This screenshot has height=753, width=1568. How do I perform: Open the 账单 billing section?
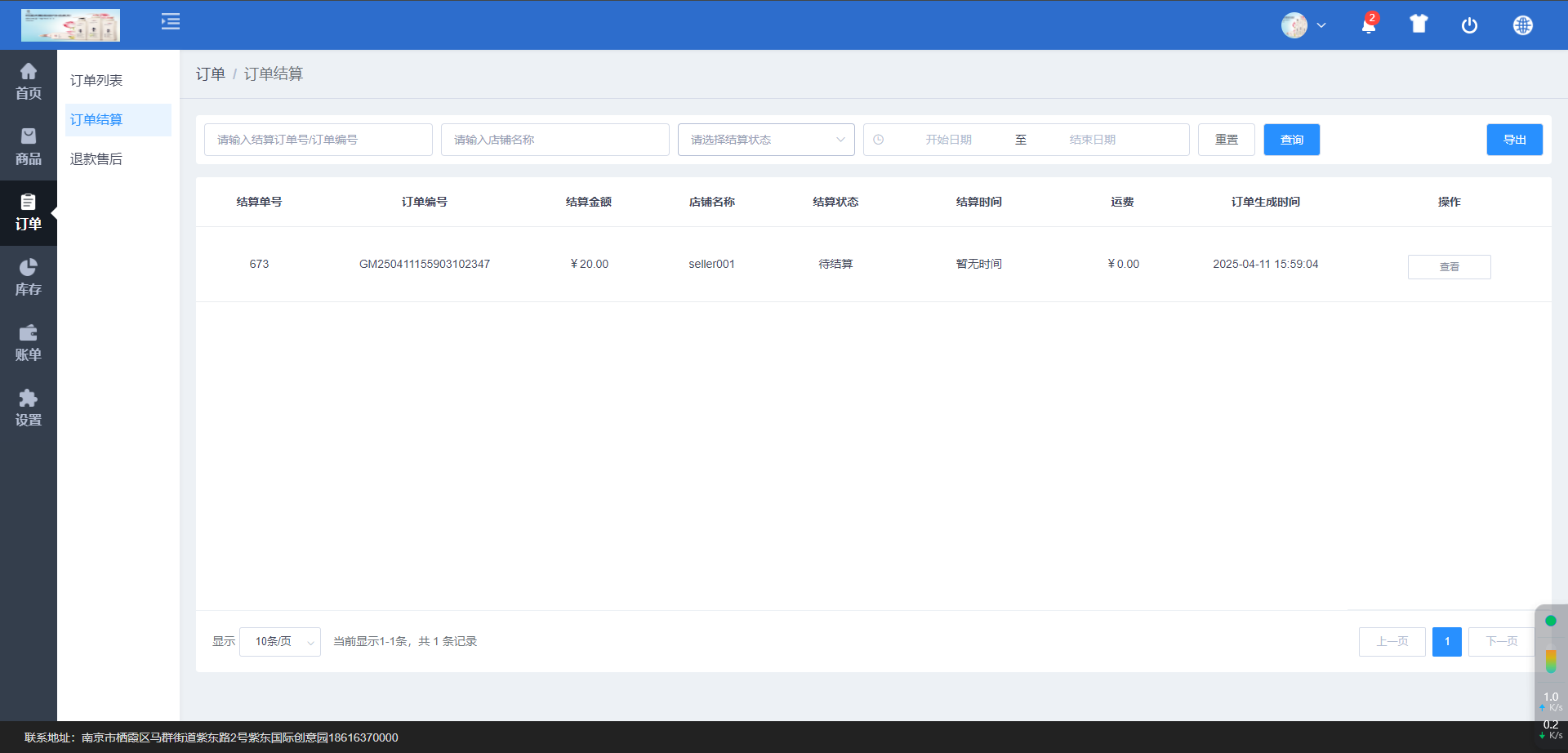(29, 343)
